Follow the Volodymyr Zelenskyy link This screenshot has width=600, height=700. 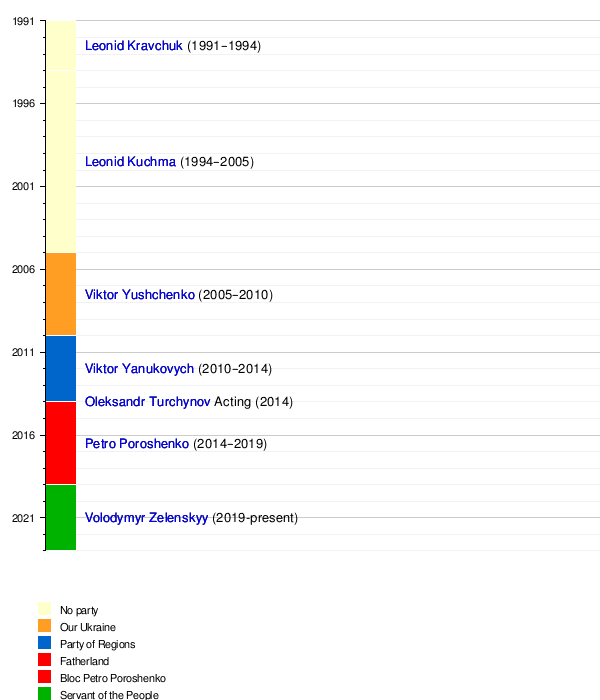coord(146,518)
